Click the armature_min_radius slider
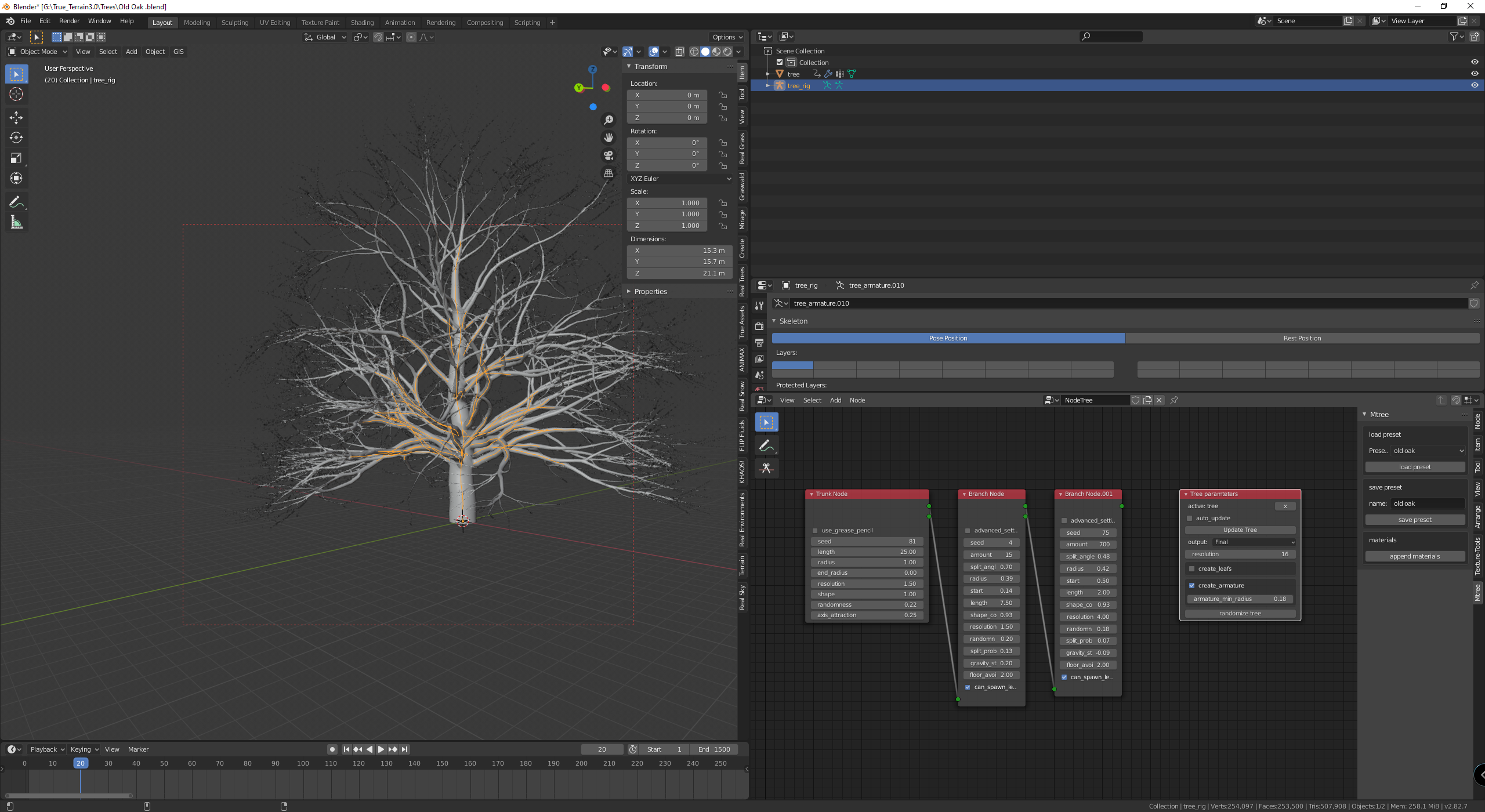This screenshot has height=812, width=1485. [x=1240, y=599]
